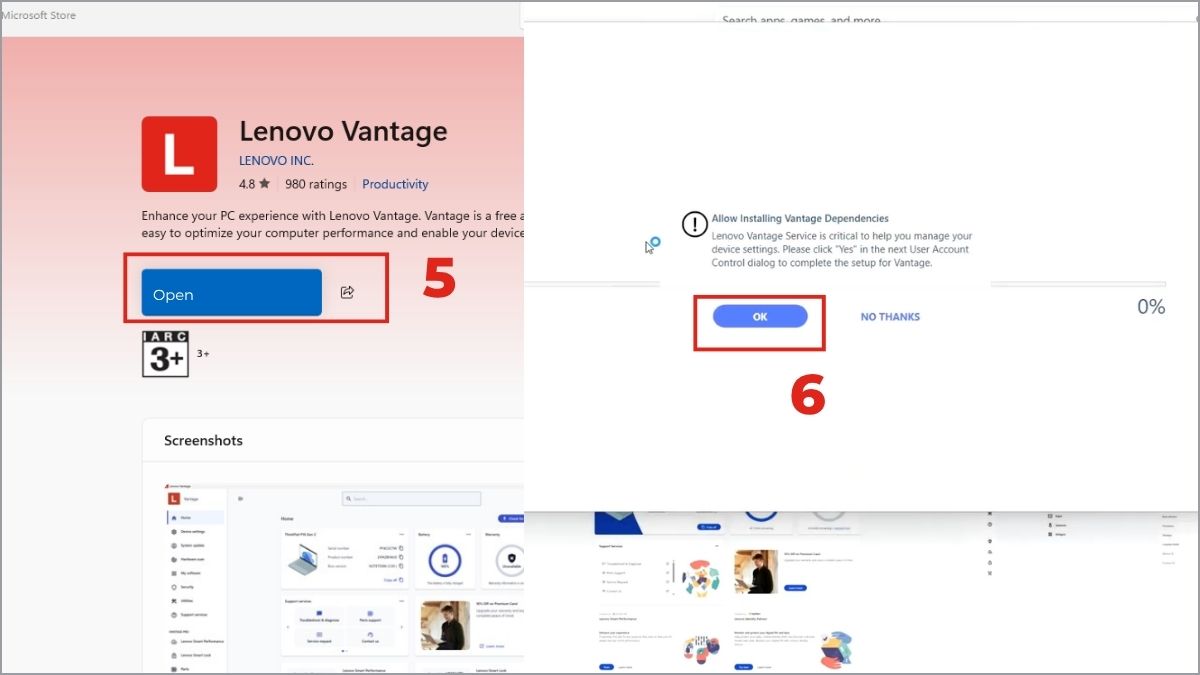
Task: Click the share icon beside Open
Action: pyautogui.click(x=347, y=293)
